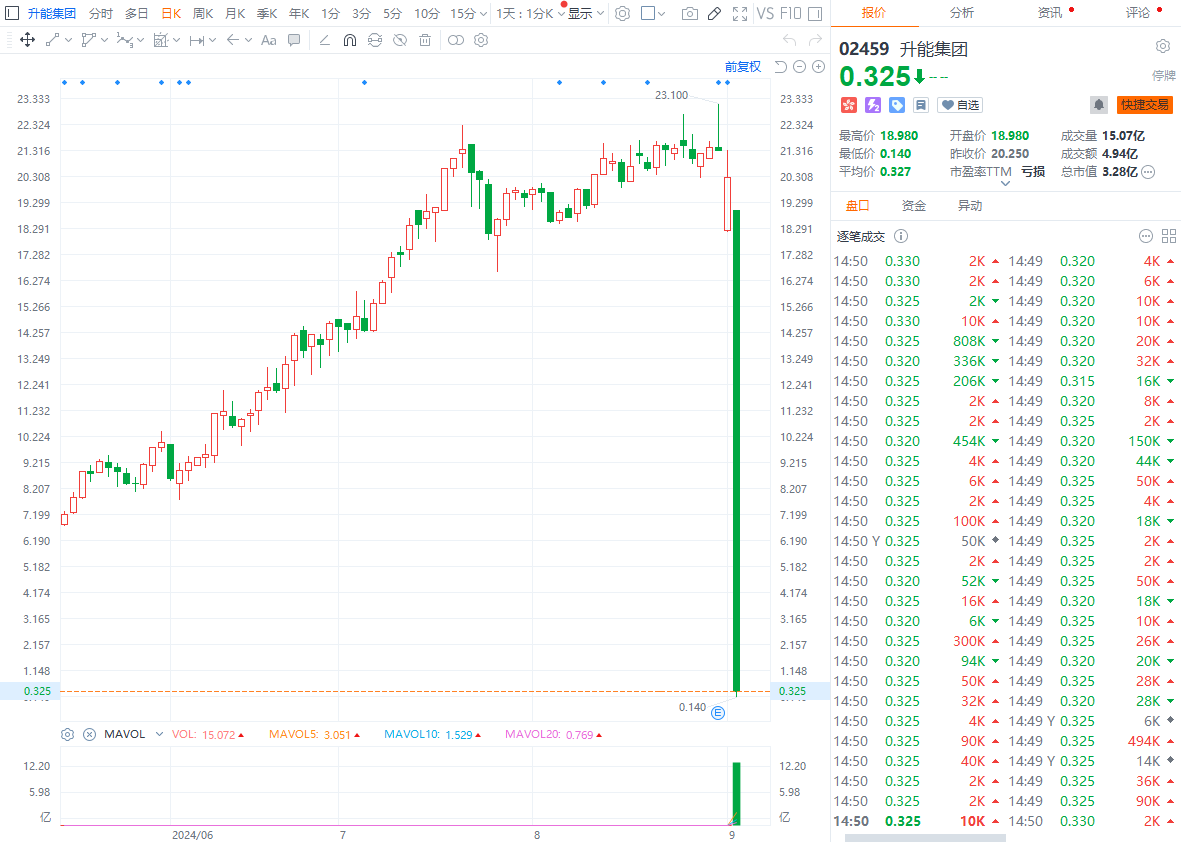
Task: Click the blue tag label icon
Action: (896, 105)
